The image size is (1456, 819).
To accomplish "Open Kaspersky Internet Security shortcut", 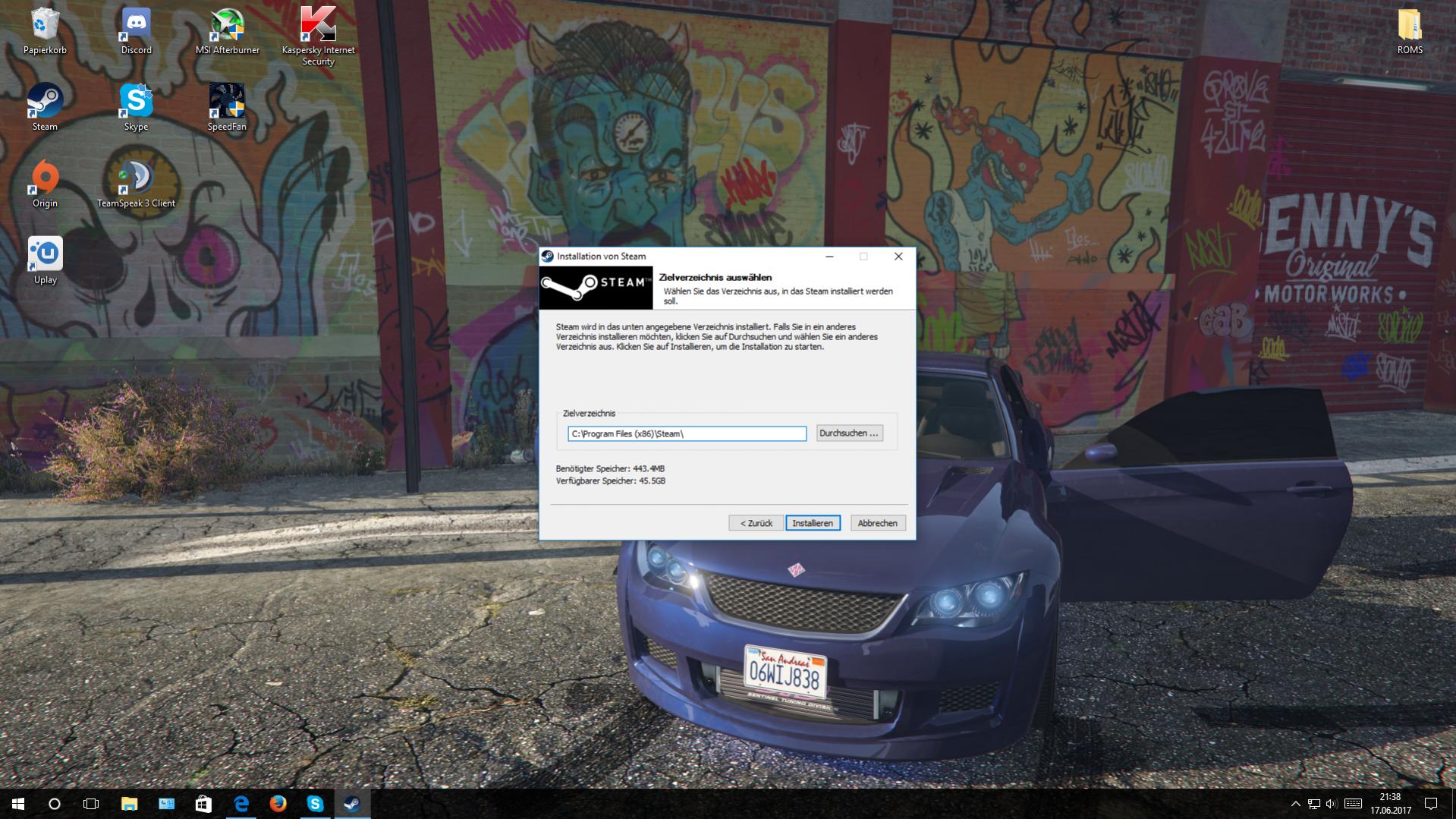I will [x=318, y=36].
